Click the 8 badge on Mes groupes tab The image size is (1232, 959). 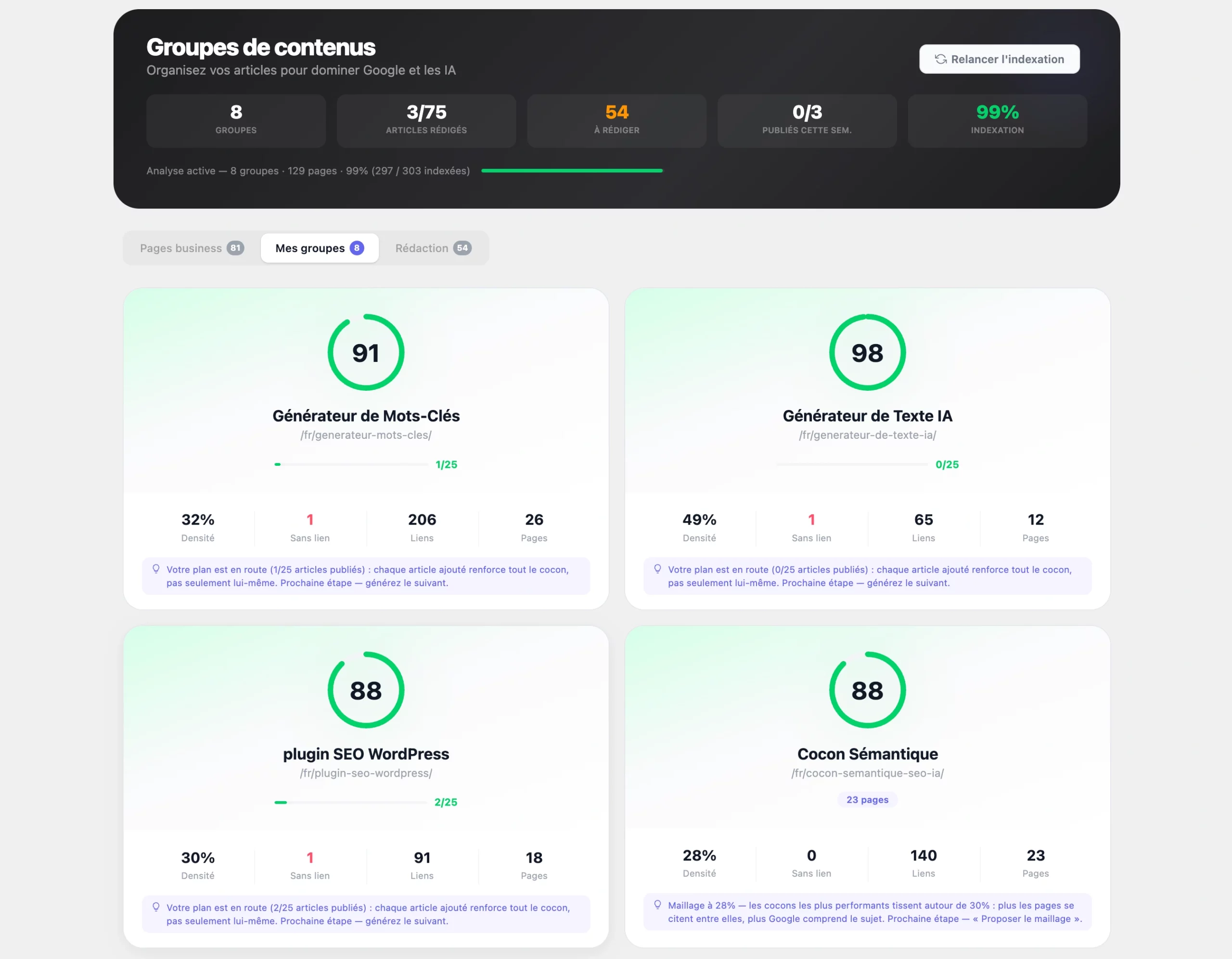(x=357, y=248)
